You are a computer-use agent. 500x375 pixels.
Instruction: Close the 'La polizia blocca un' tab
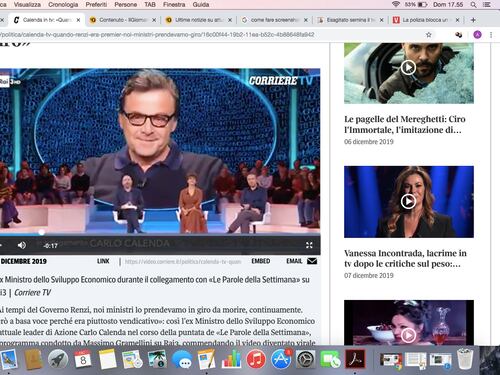457,20
